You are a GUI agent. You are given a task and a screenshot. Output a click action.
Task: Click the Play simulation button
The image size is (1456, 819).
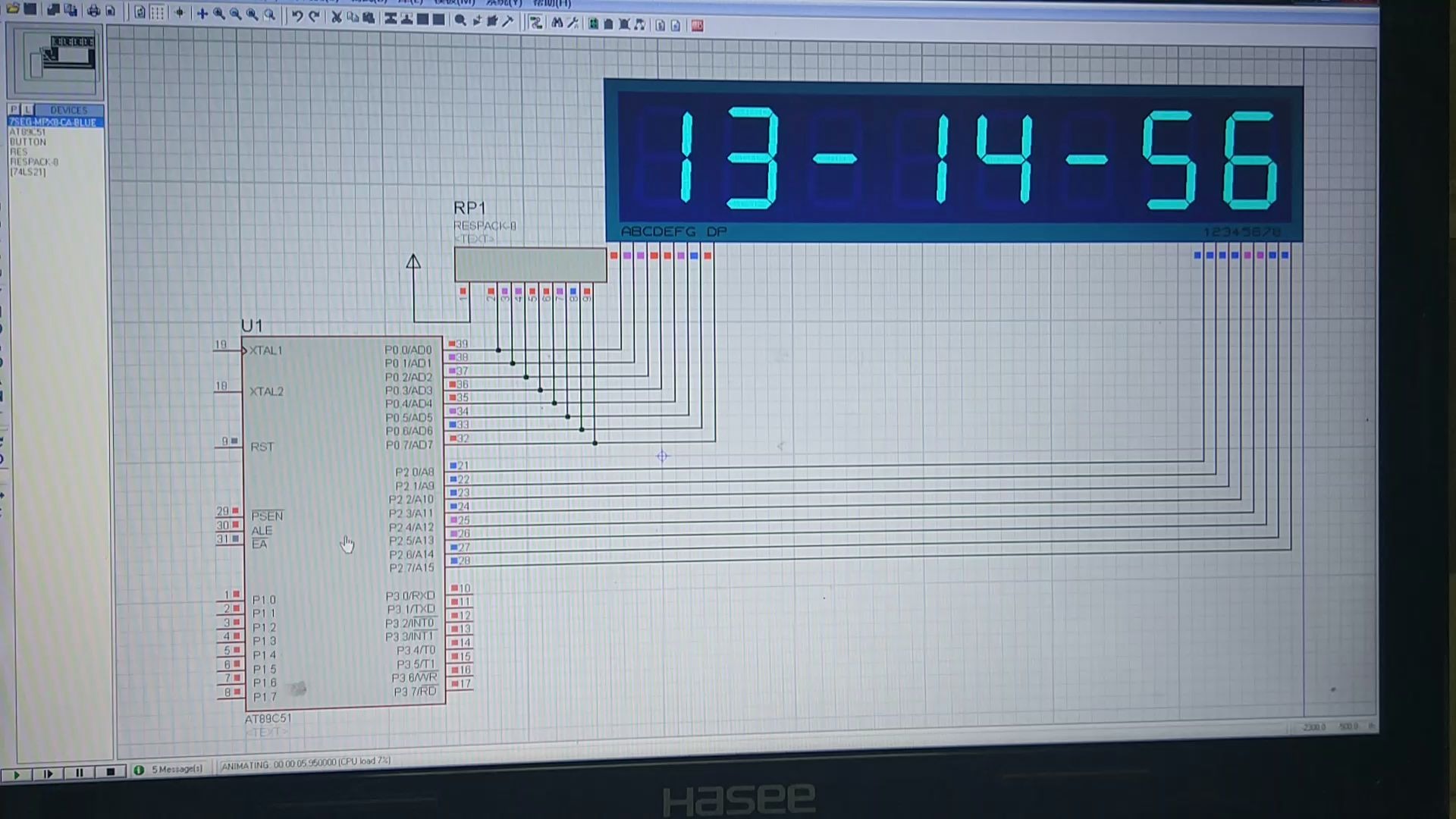[16, 774]
